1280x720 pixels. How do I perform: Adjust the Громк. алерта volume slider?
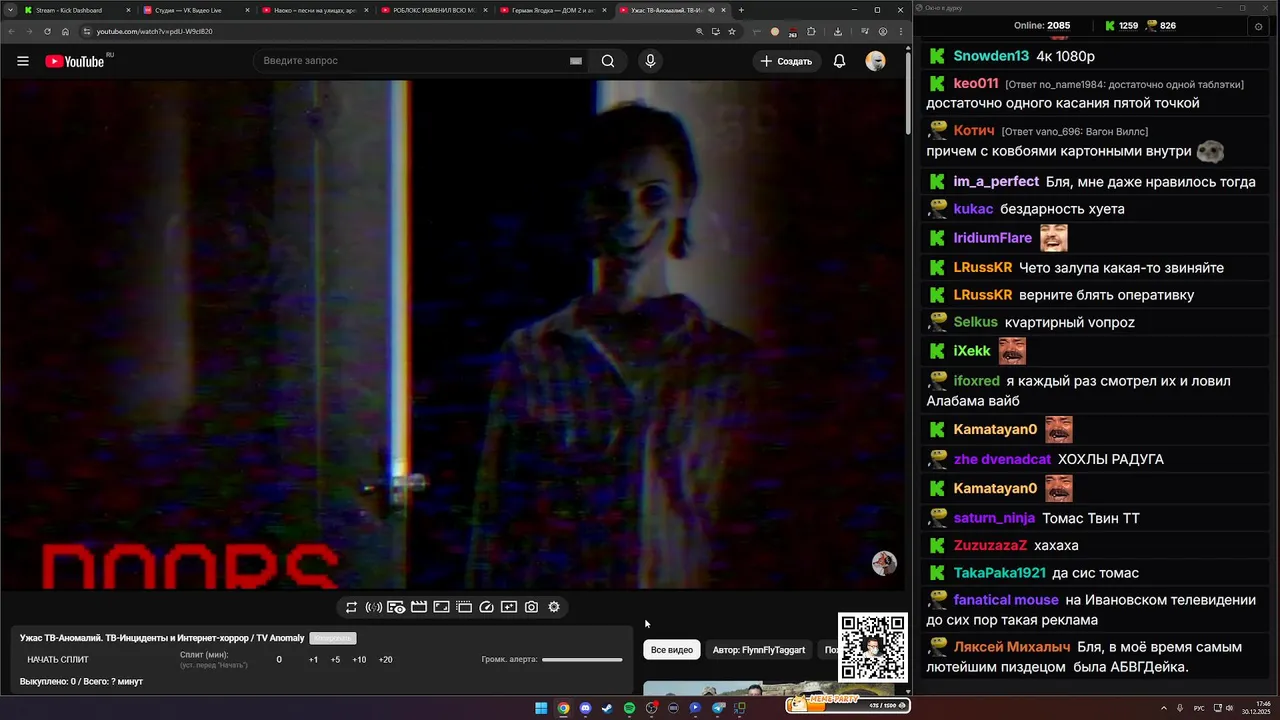(582, 660)
